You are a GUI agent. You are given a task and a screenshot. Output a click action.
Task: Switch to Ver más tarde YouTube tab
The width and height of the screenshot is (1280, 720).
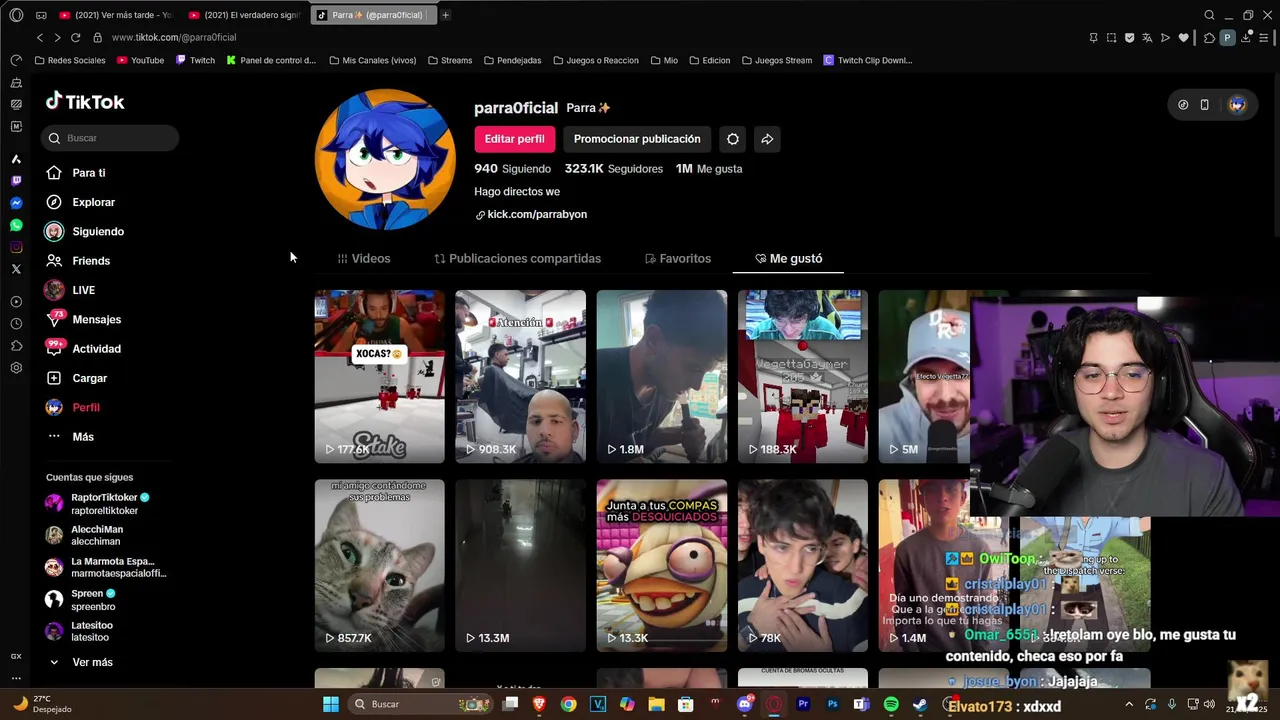pos(115,15)
